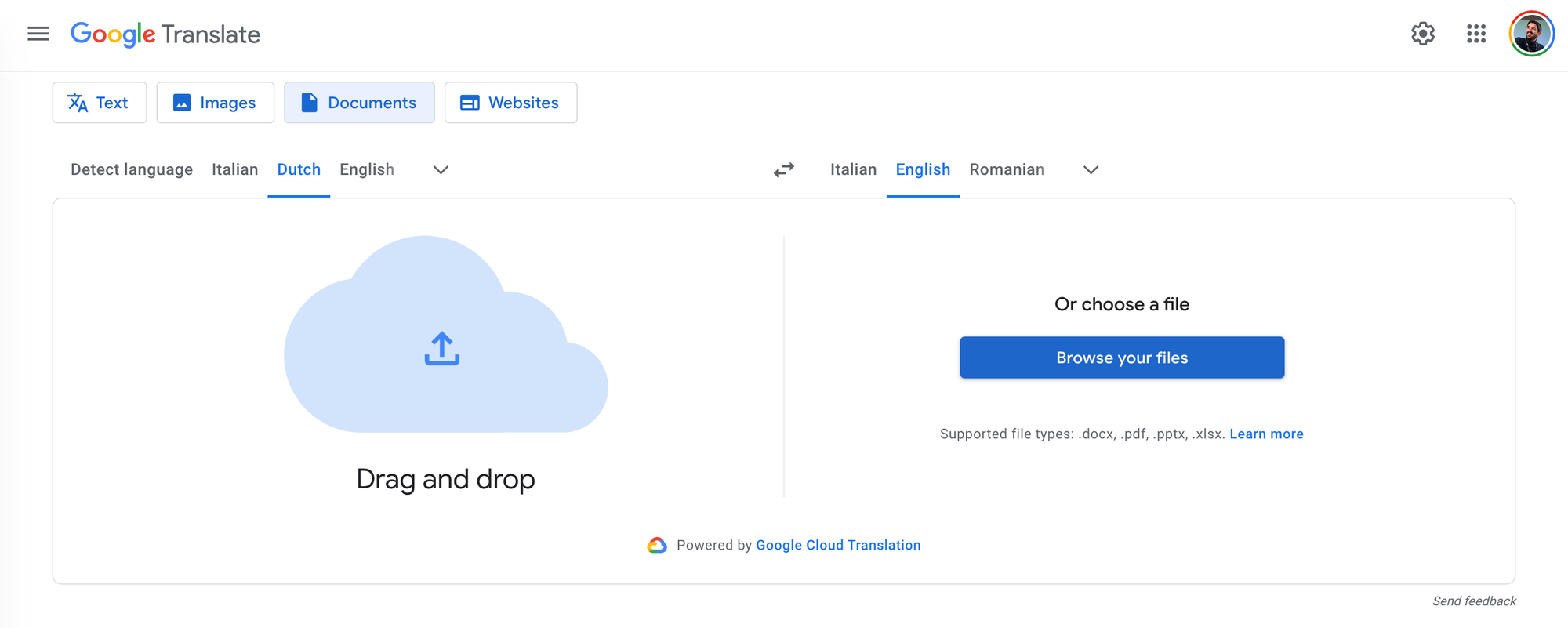Click Send feedback at bottom right
This screenshot has width=1568, height=628.
click(1473, 601)
